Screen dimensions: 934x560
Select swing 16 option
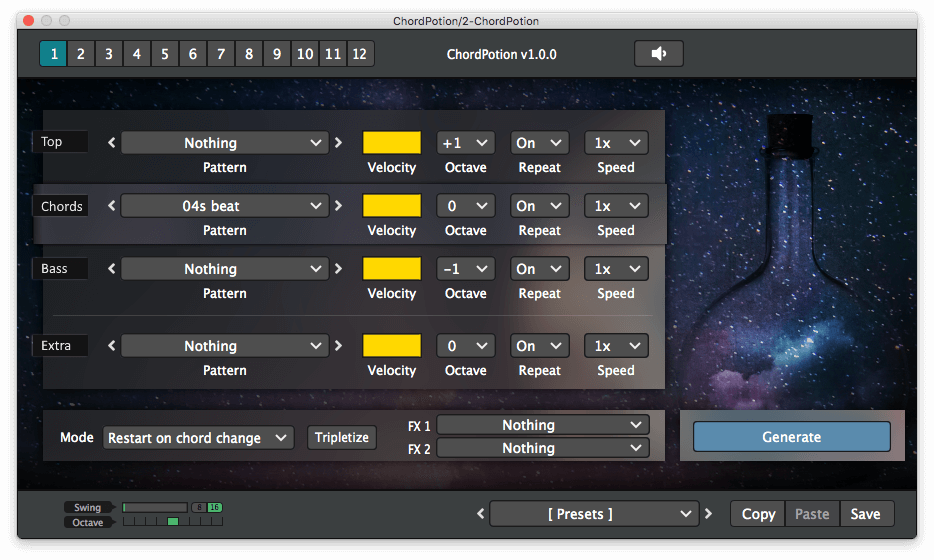(x=214, y=508)
